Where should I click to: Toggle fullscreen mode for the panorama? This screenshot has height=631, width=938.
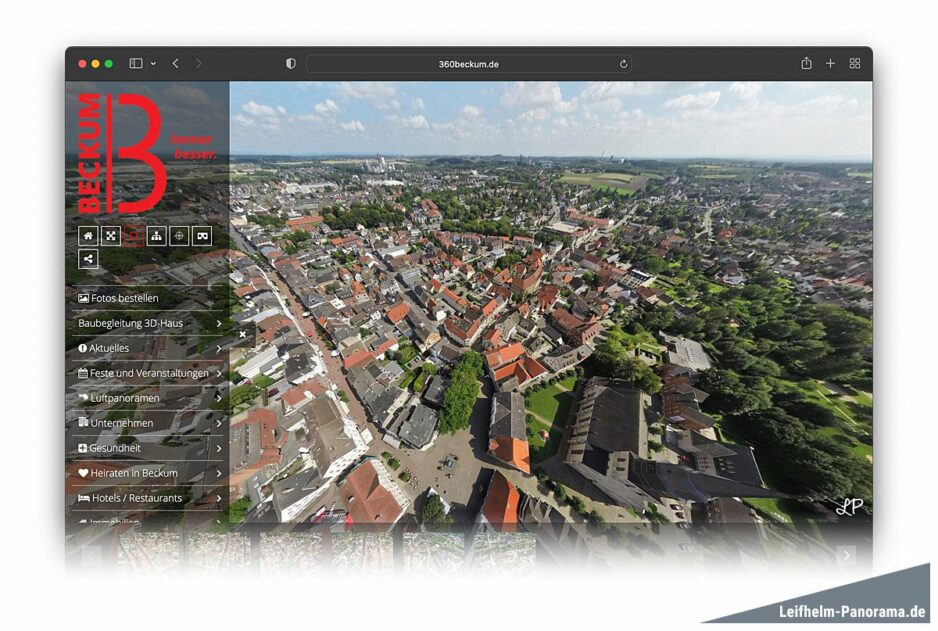click(110, 236)
